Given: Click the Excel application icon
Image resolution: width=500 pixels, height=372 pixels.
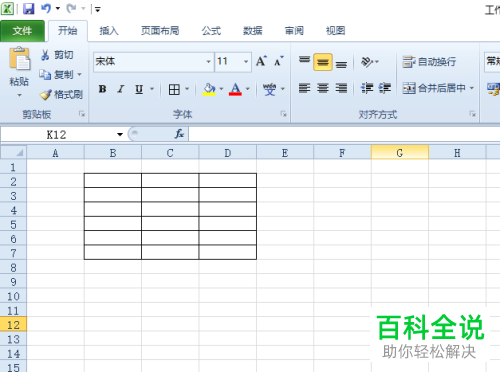Looking at the screenshot, I should 7,9.
